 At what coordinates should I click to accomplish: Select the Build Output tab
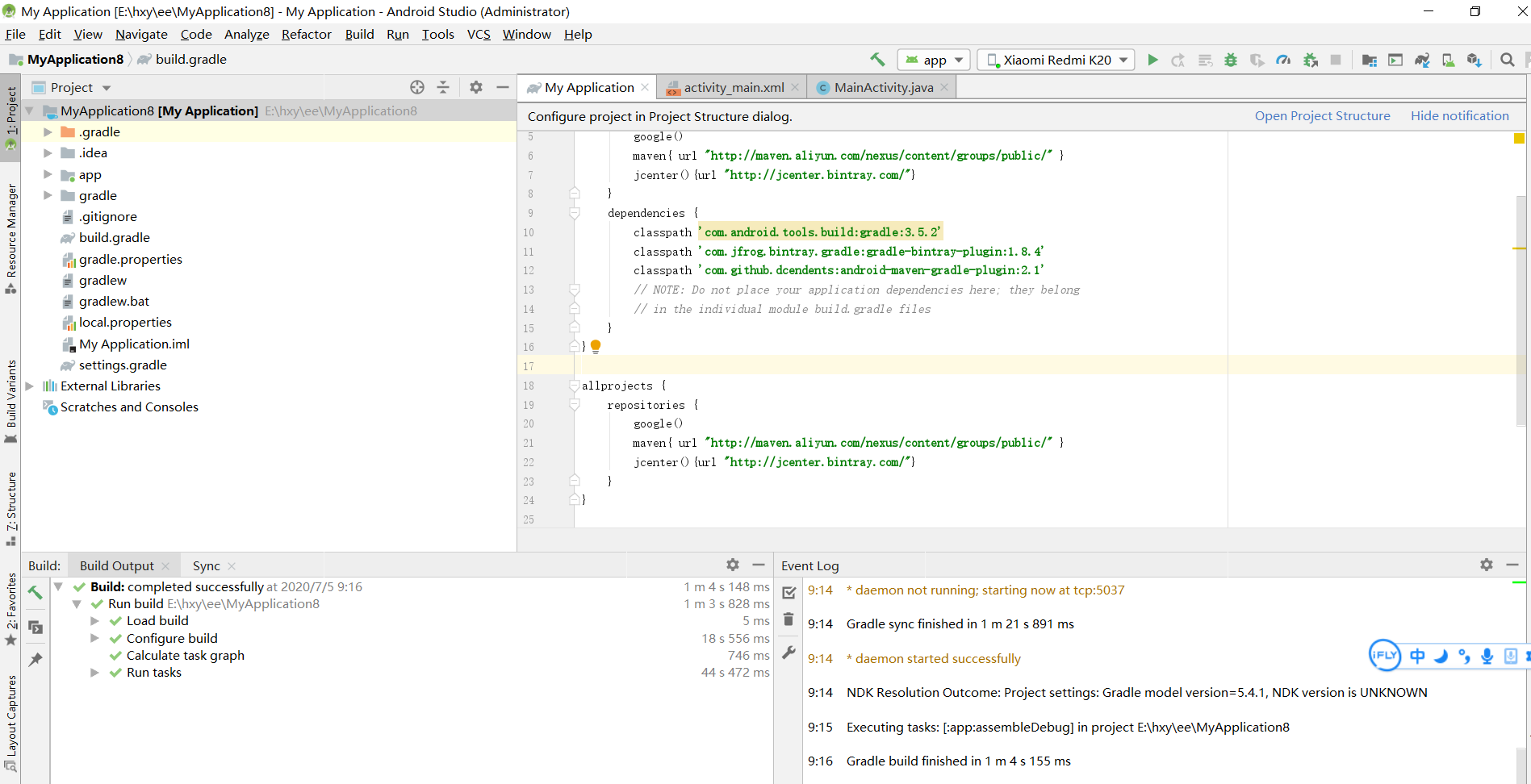click(x=116, y=565)
